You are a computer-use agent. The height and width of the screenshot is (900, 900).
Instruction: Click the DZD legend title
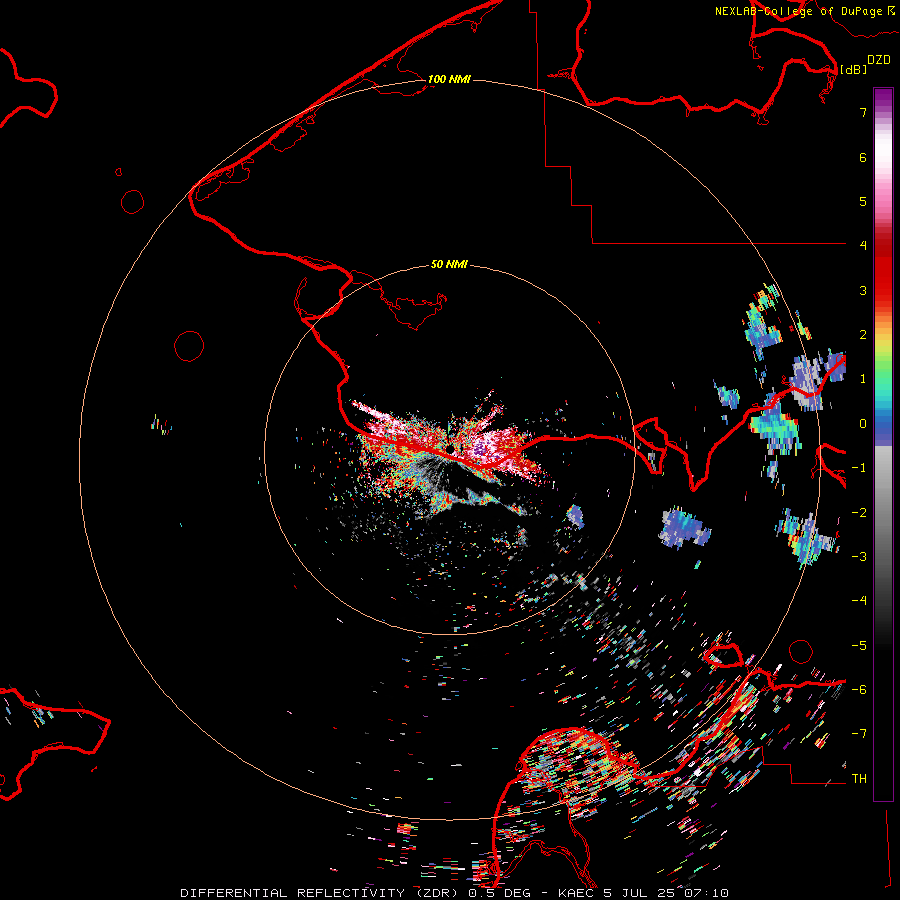pyautogui.click(x=879, y=60)
